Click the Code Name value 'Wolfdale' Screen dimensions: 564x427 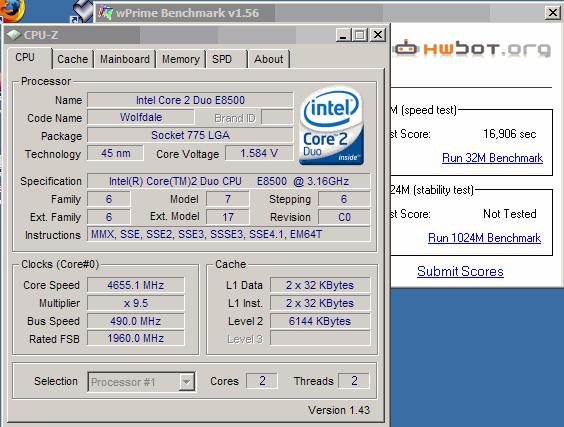coord(141,117)
